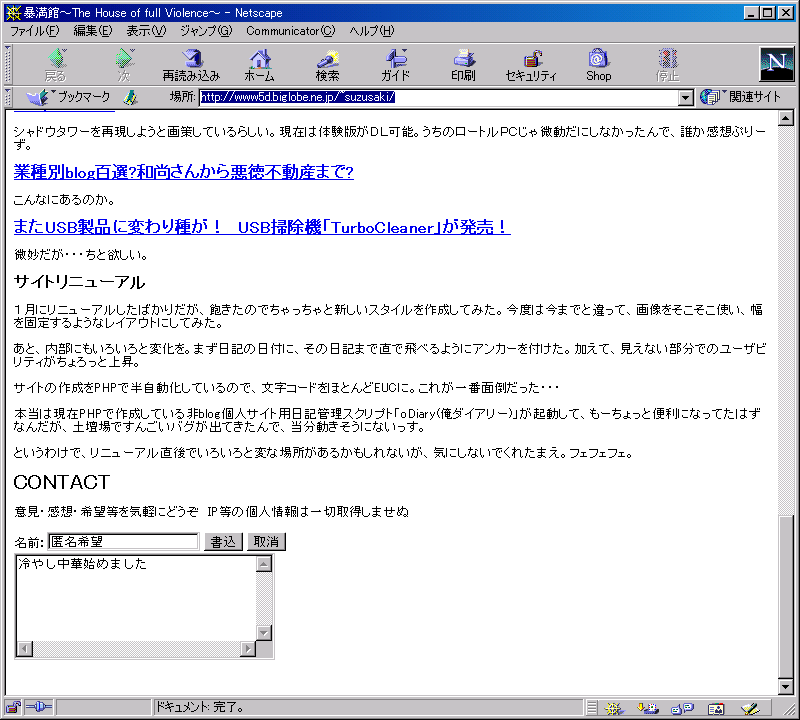The image size is (800, 720).
Task: Open Navigator from the component bar
Action: pyautogui.click(x=614, y=708)
